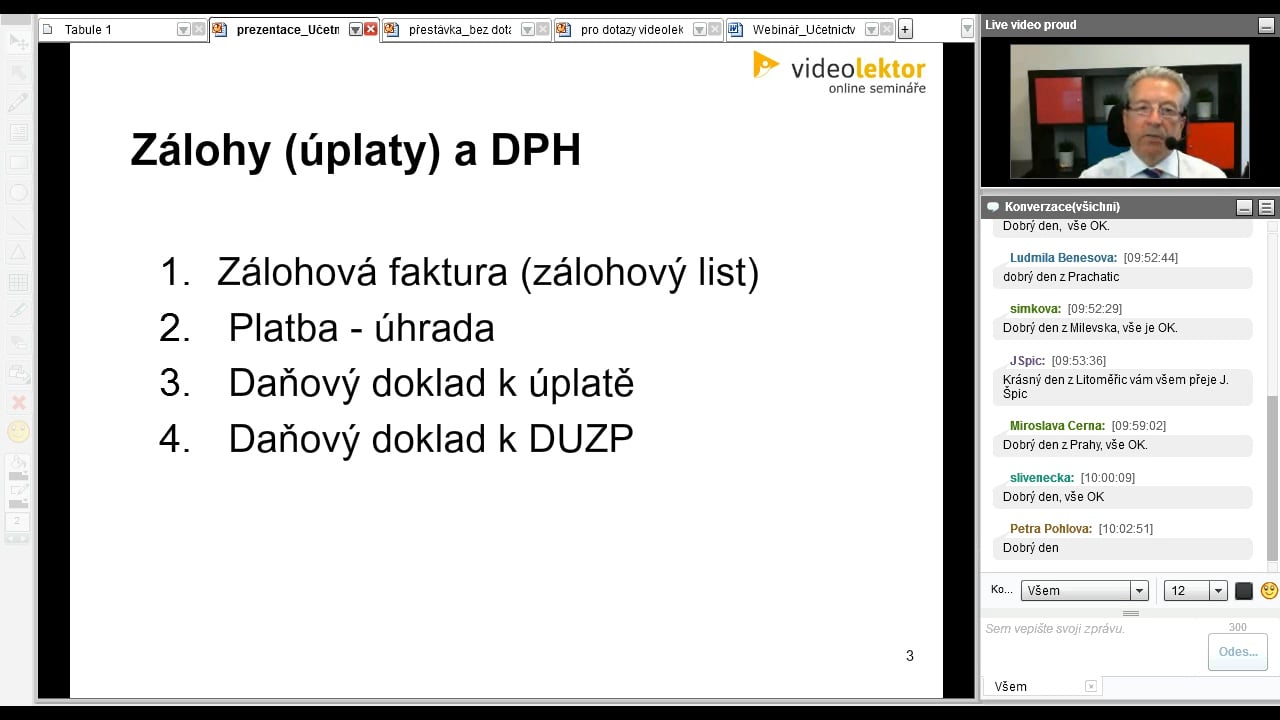Open dropdown arrow on Tabule 1 tab
Viewport: 1280px width, 720px height.
click(x=183, y=30)
